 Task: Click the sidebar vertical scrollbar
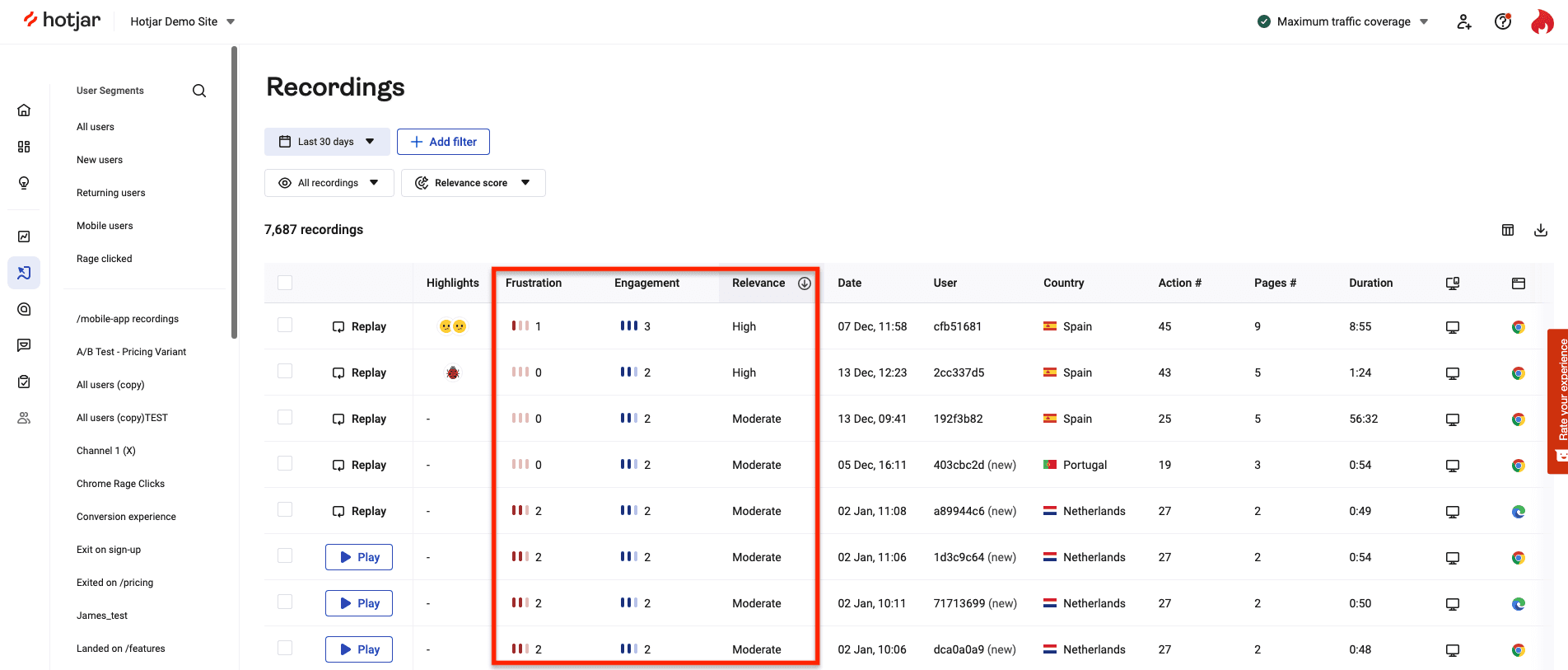[235, 192]
